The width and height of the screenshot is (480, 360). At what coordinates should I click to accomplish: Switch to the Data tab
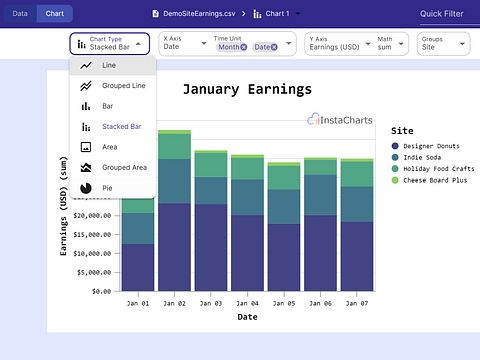tap(20, 14)
